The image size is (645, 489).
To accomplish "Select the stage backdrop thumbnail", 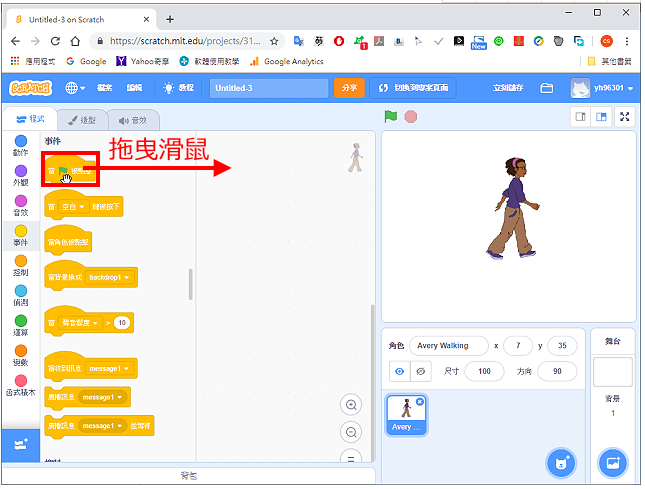I will point(613,372).
